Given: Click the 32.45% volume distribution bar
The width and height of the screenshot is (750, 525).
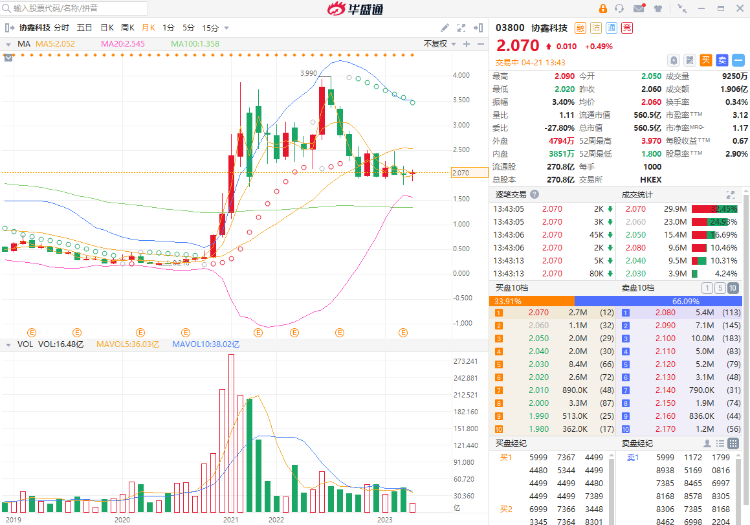Looking at the screenshot, I should 715,209.
